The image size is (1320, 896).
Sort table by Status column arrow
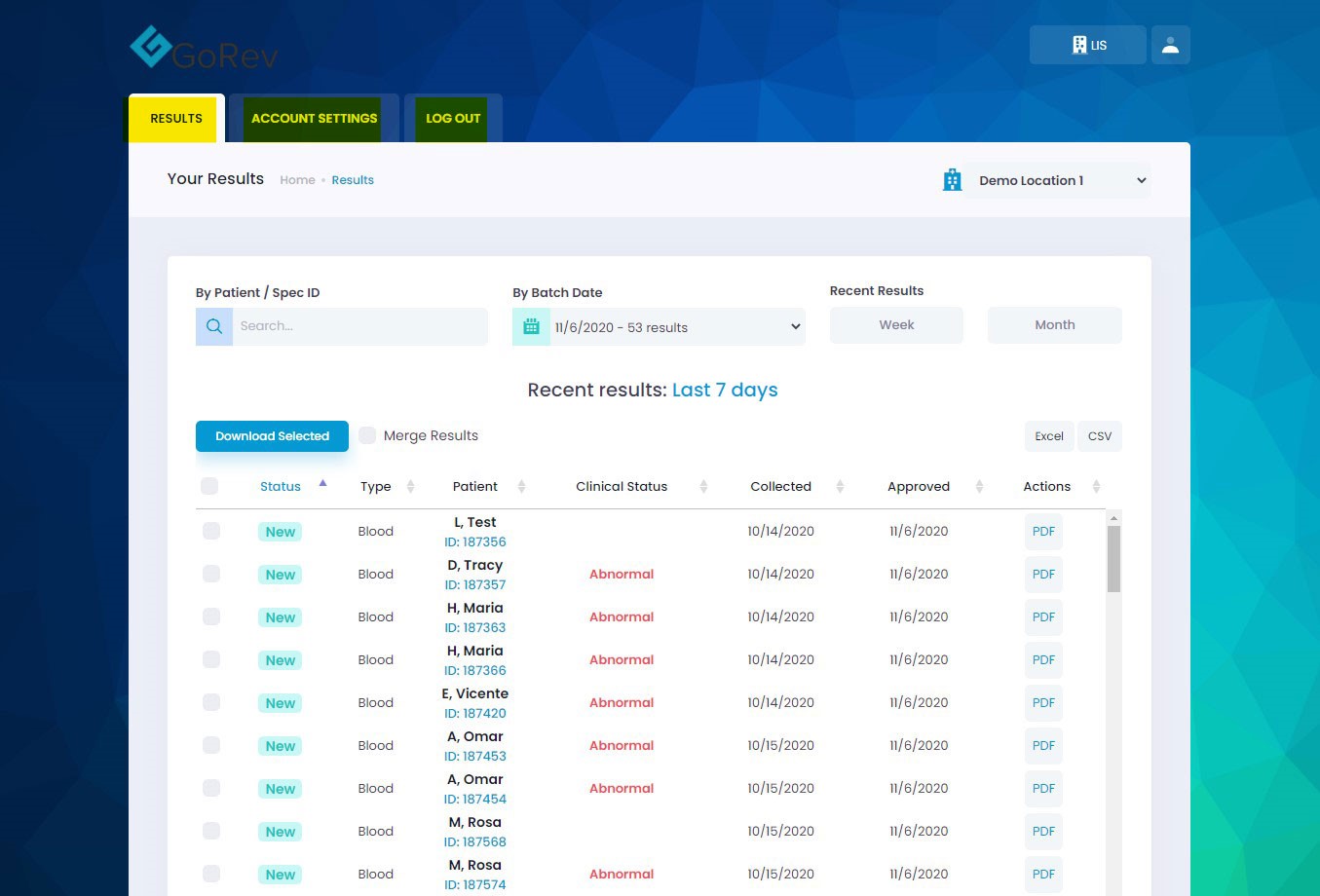322,484
